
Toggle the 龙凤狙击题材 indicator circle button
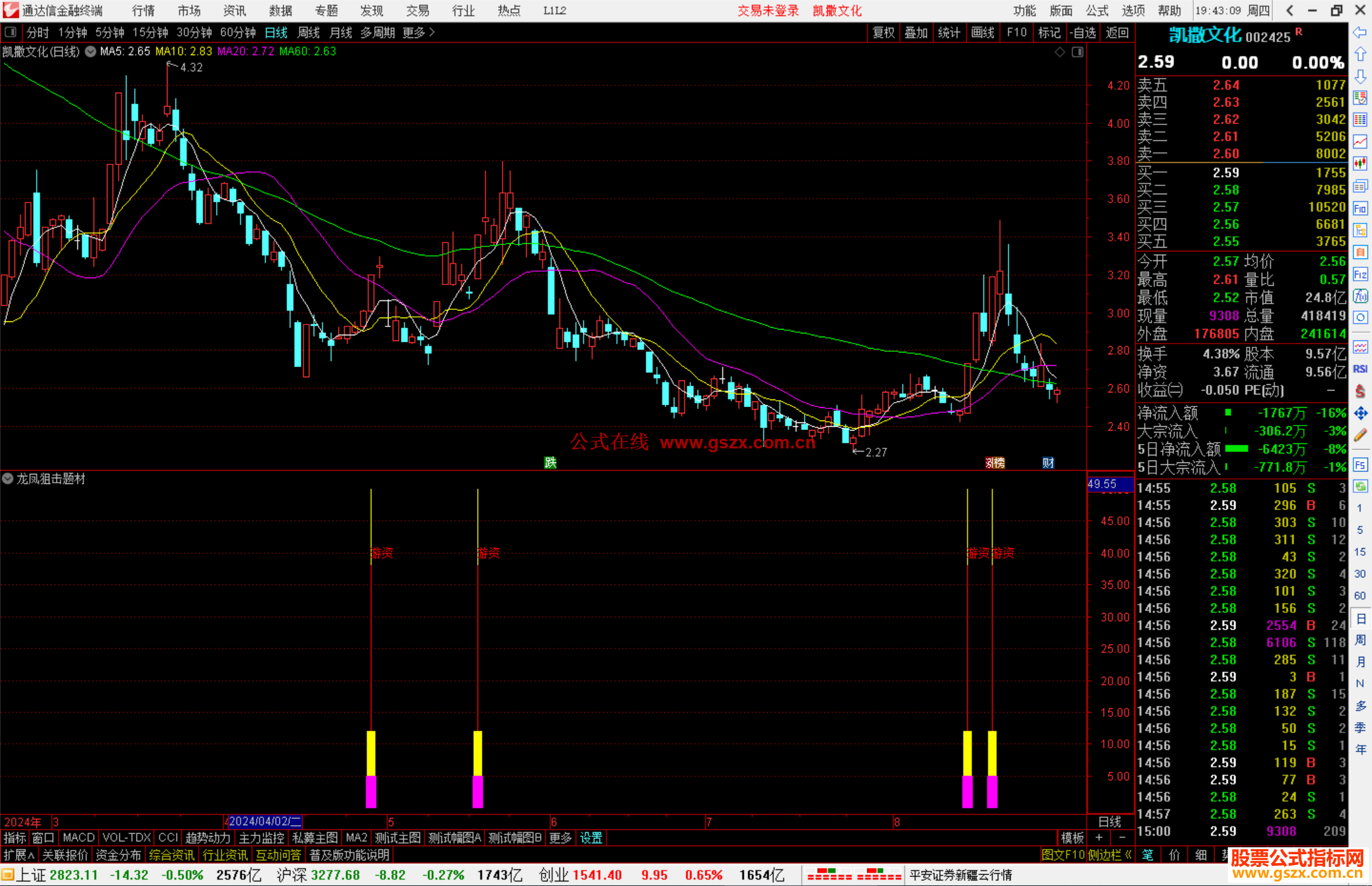click(x=8, y=479)
